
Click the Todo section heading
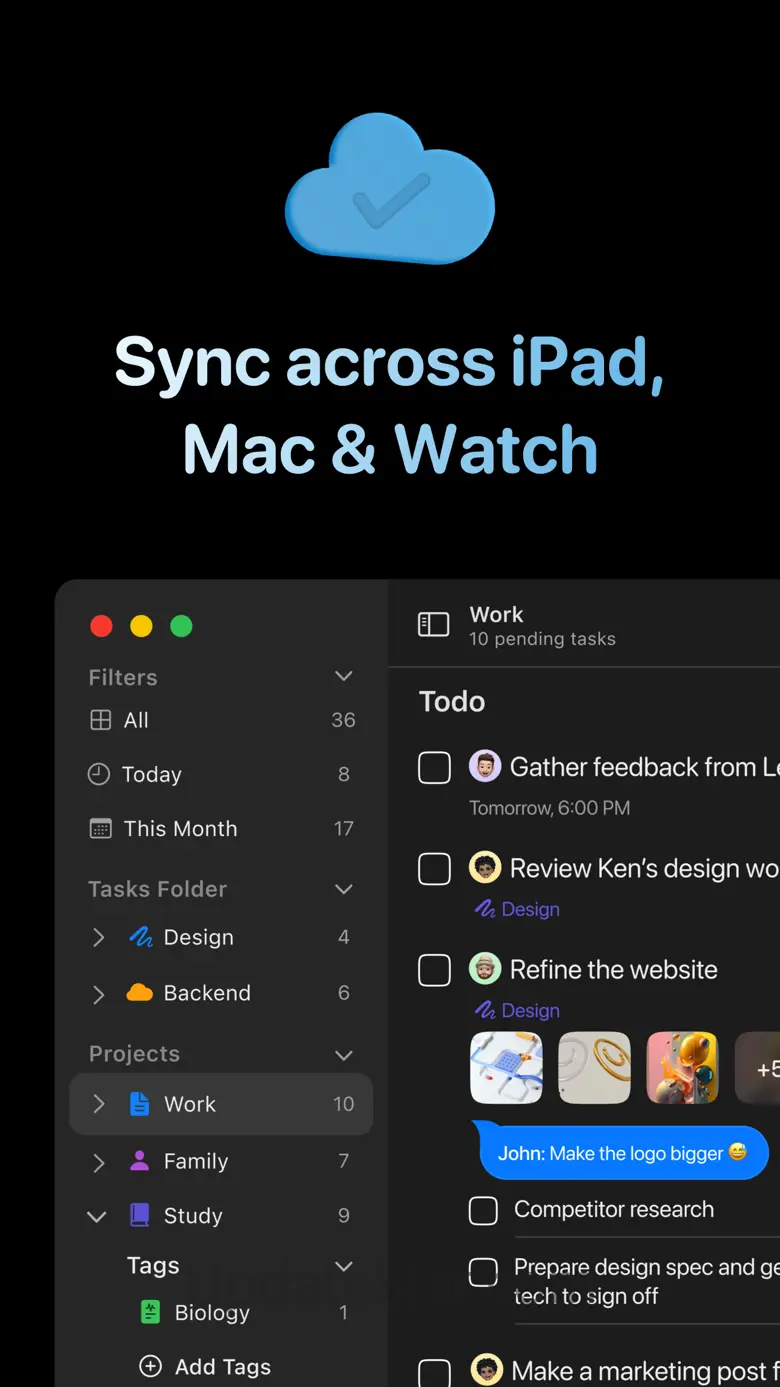(452, 701)
